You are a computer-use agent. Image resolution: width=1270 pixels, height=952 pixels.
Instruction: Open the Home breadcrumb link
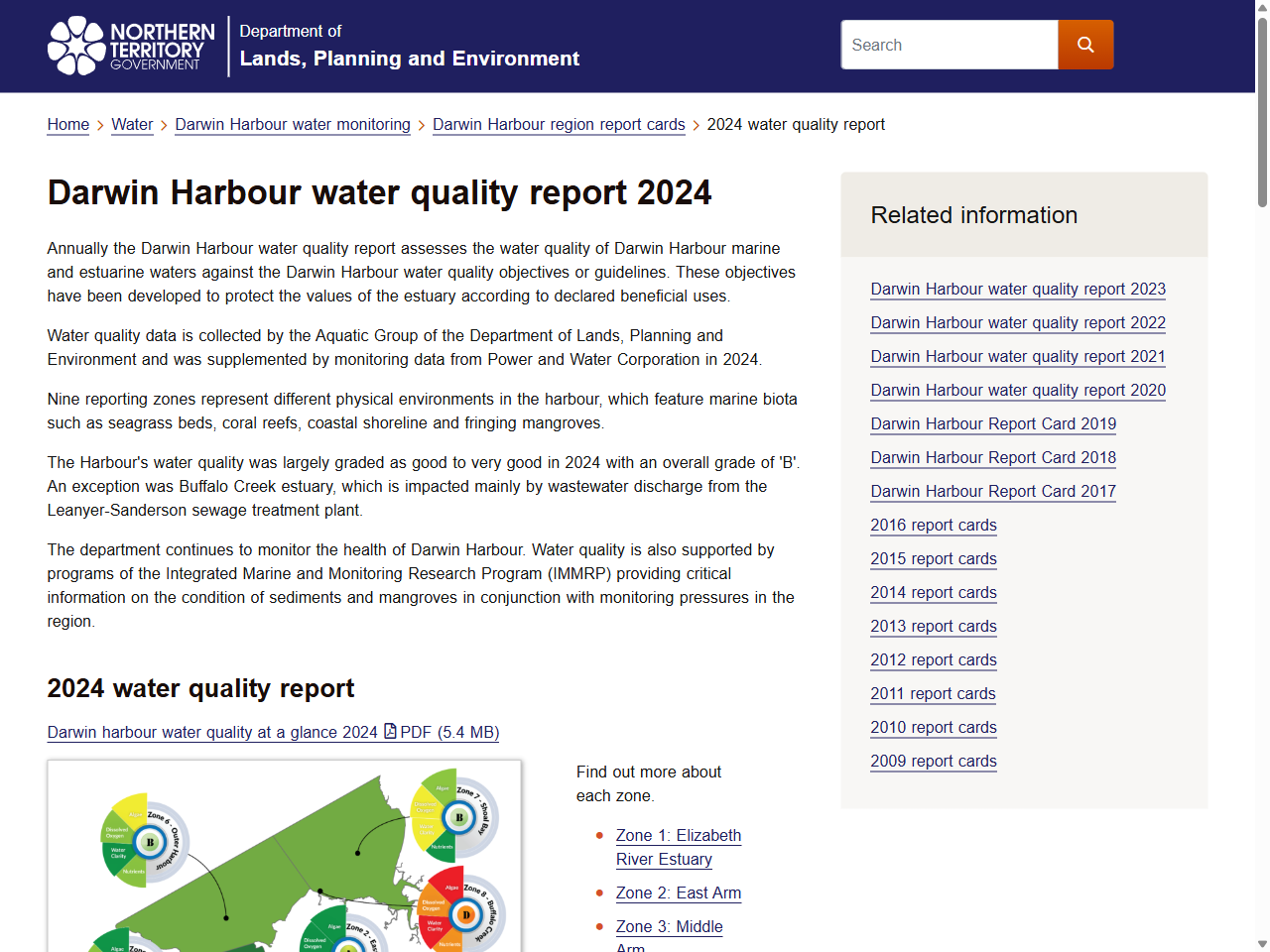67,125
